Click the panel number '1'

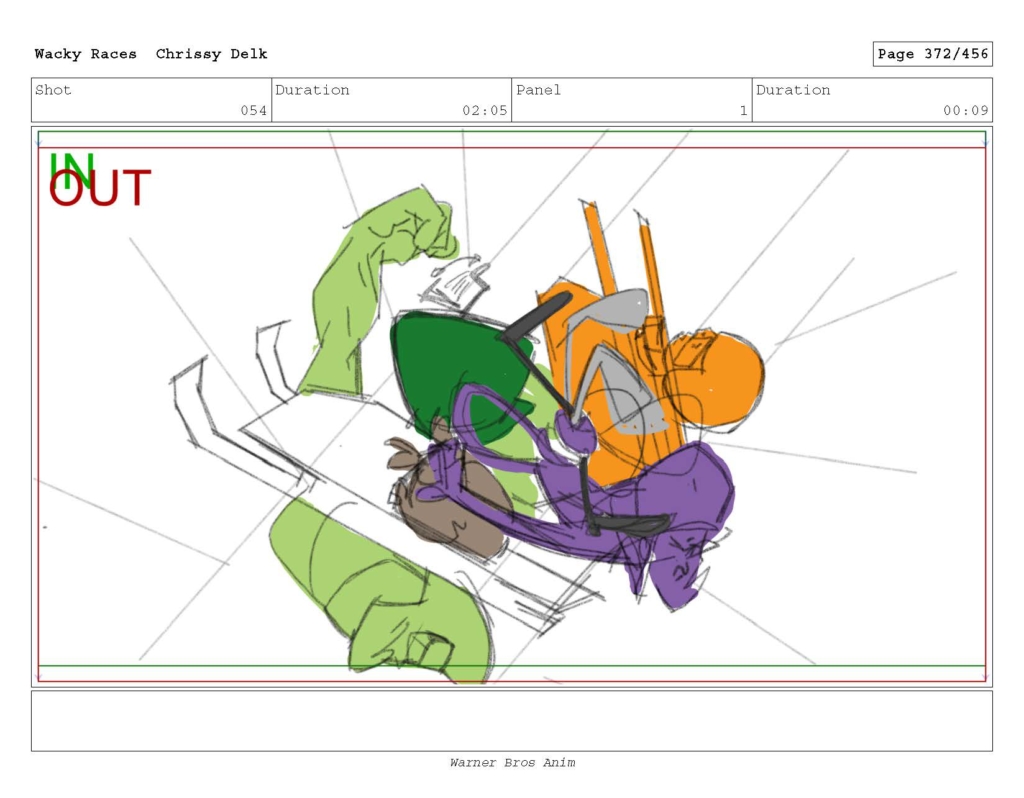click(743, 110)
